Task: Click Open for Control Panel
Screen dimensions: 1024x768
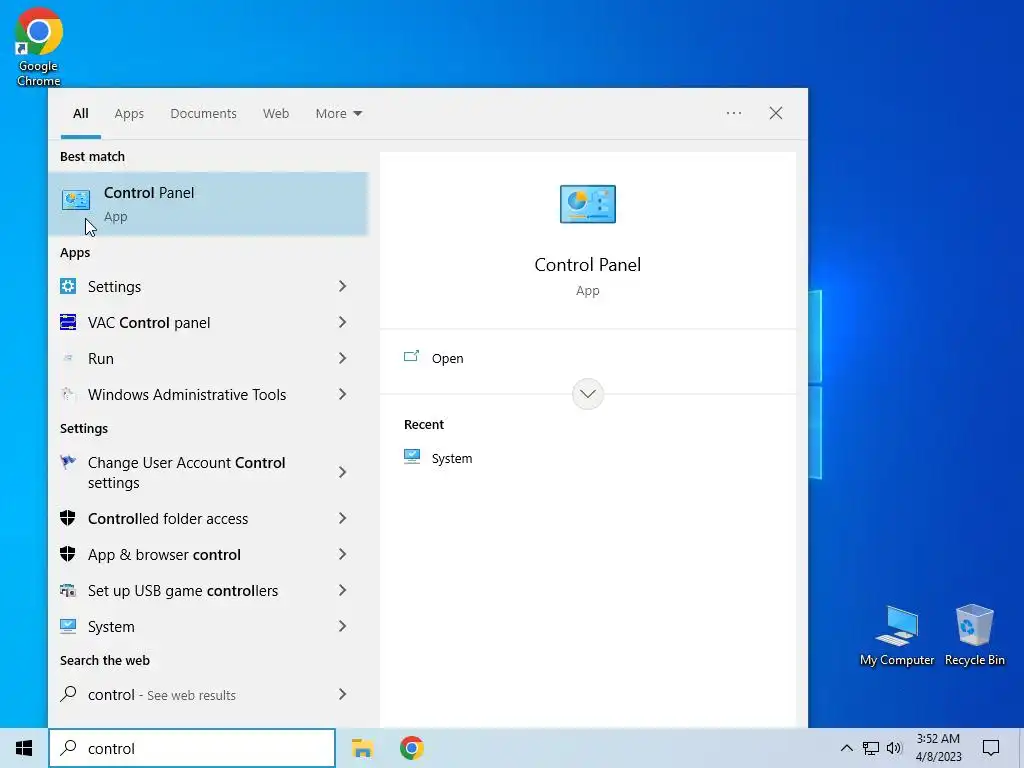Action: point(447,358)
